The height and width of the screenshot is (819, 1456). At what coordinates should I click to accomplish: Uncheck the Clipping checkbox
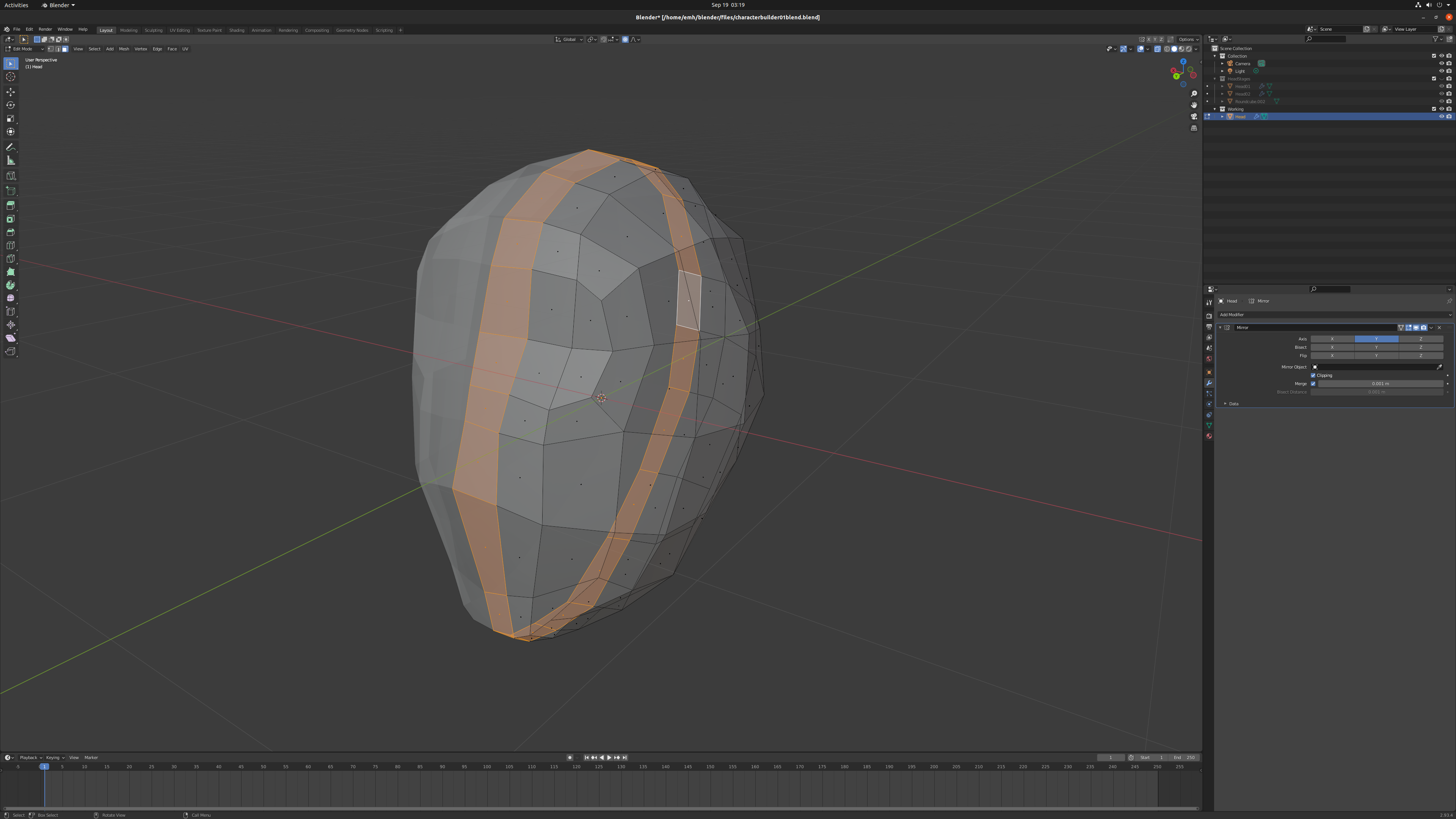(1313, 375)
